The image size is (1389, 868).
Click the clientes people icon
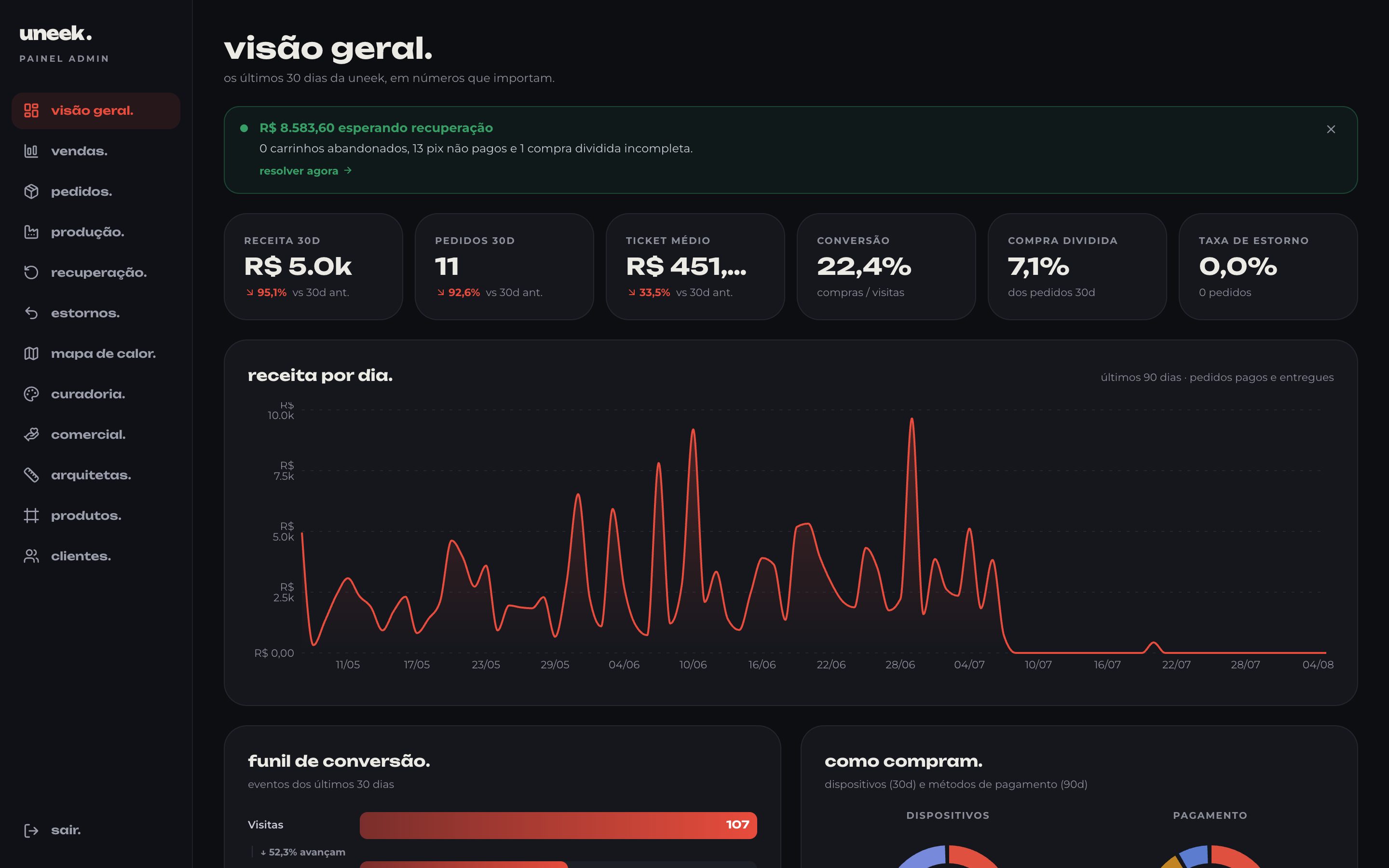point(31,556)
